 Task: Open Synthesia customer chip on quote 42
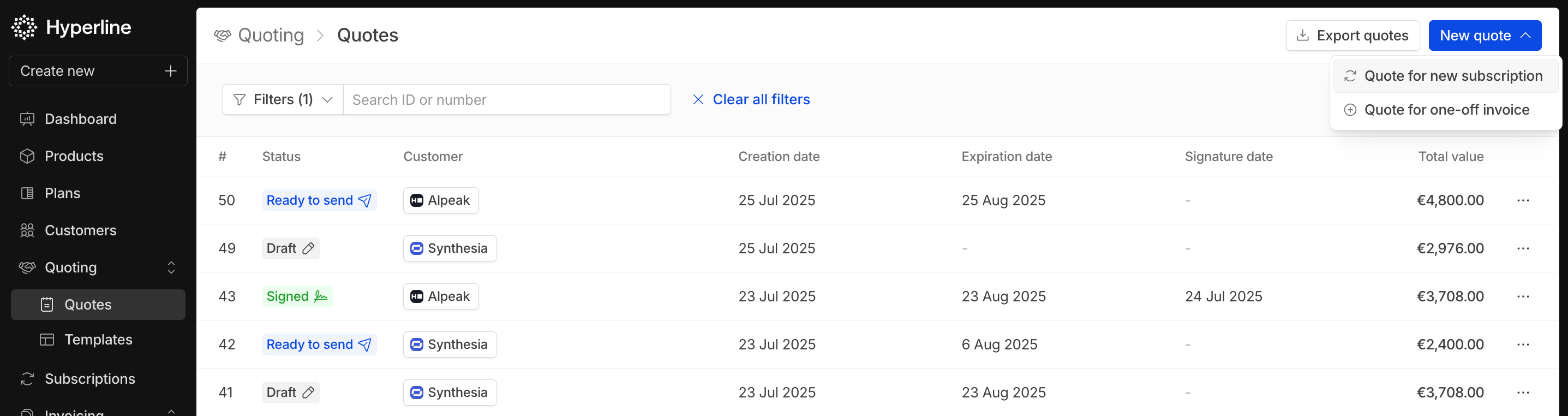pos(450,344)
